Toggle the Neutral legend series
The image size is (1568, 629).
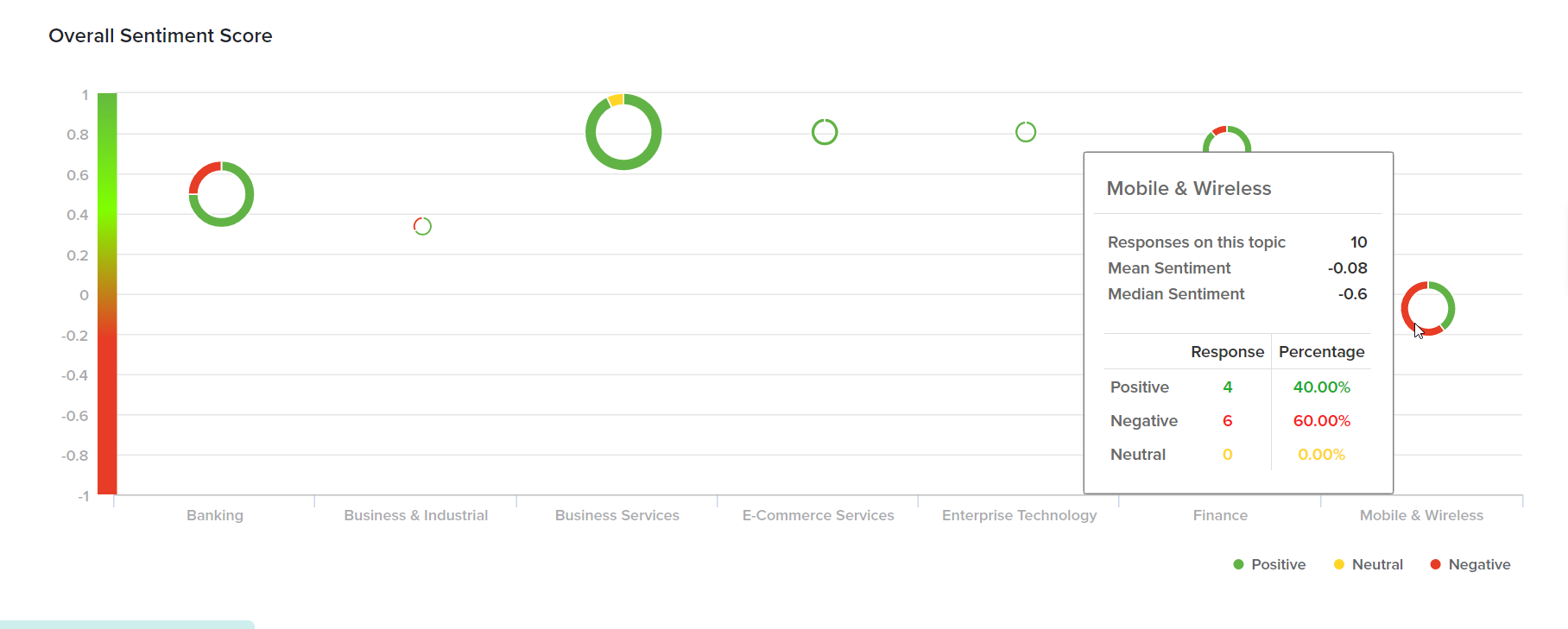coord(1369,564)
